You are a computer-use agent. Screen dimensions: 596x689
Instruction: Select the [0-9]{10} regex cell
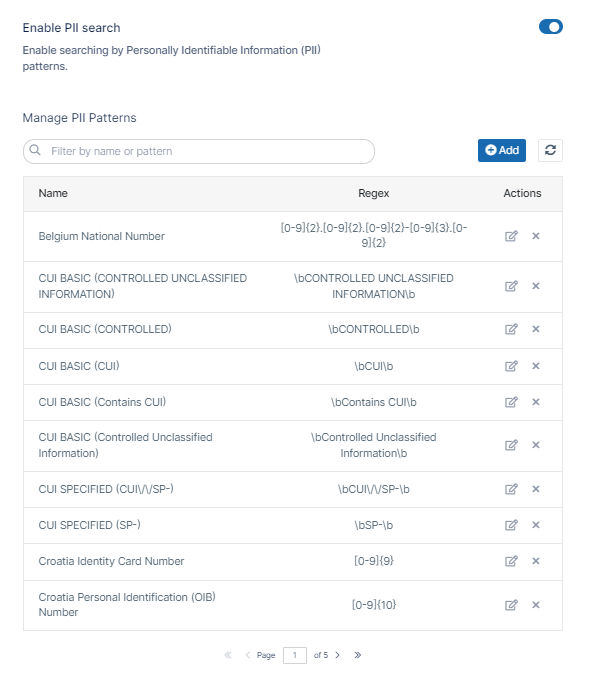374,605
